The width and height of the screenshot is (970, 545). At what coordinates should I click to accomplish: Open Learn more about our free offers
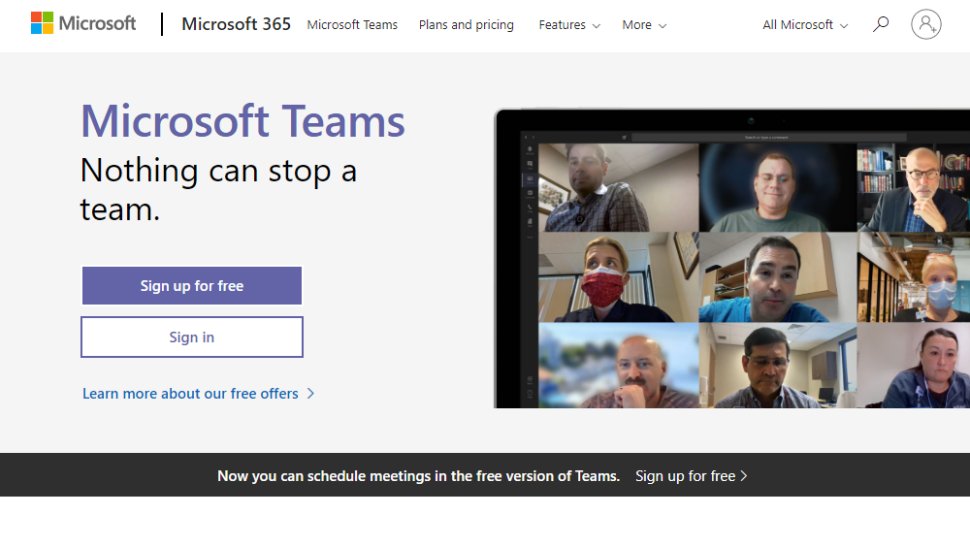pos(199,393)
